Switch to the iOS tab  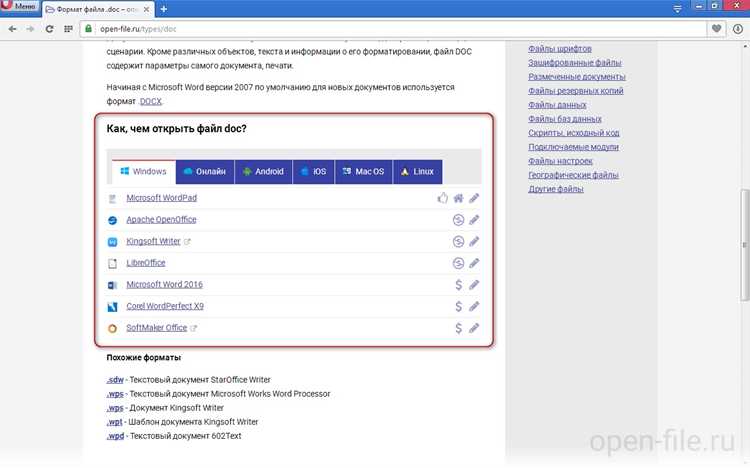pyautogui.click(x=314, y=171)
